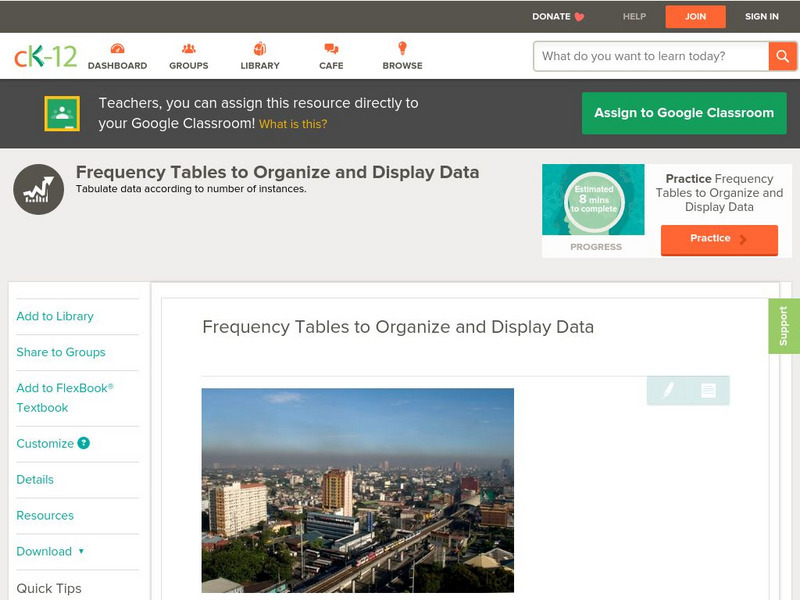Click the Join button

coord(695,16)
